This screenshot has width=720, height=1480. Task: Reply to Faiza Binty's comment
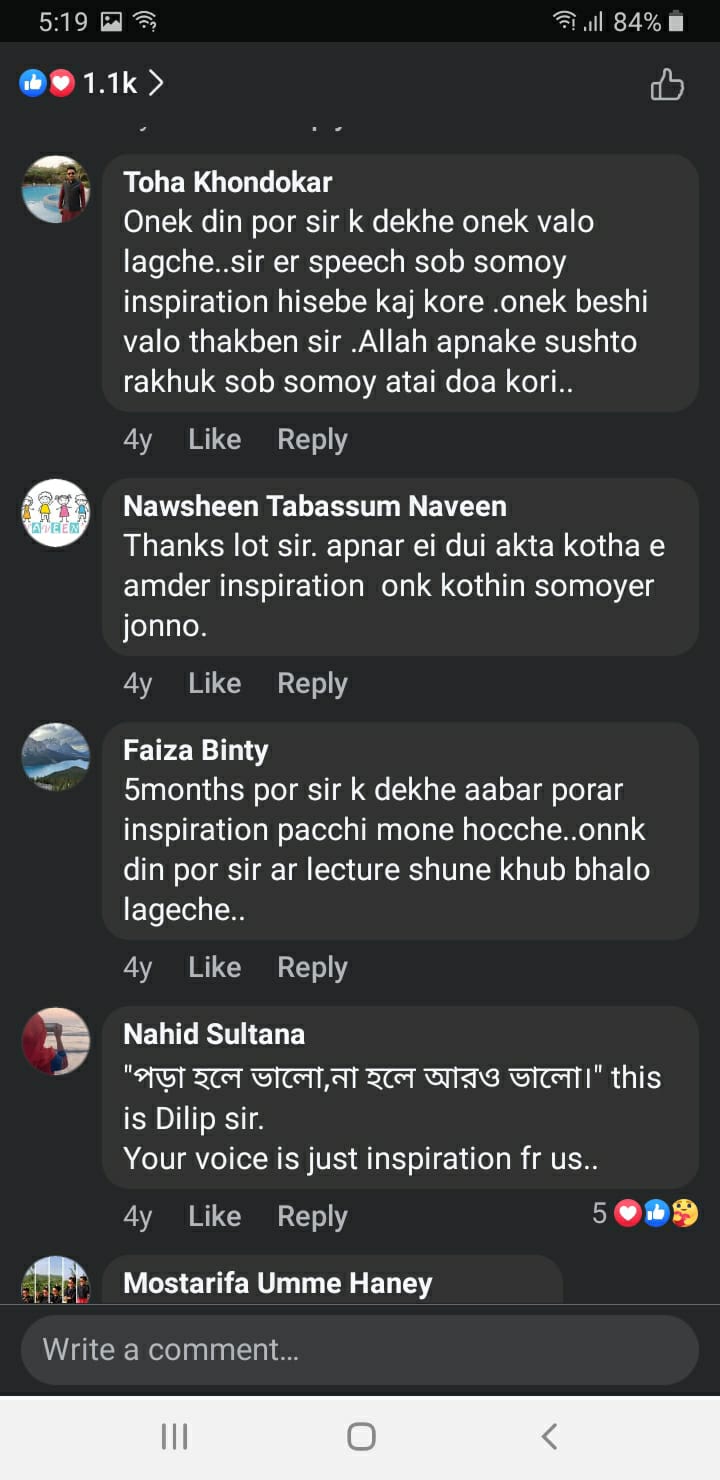tap(312, 968)
